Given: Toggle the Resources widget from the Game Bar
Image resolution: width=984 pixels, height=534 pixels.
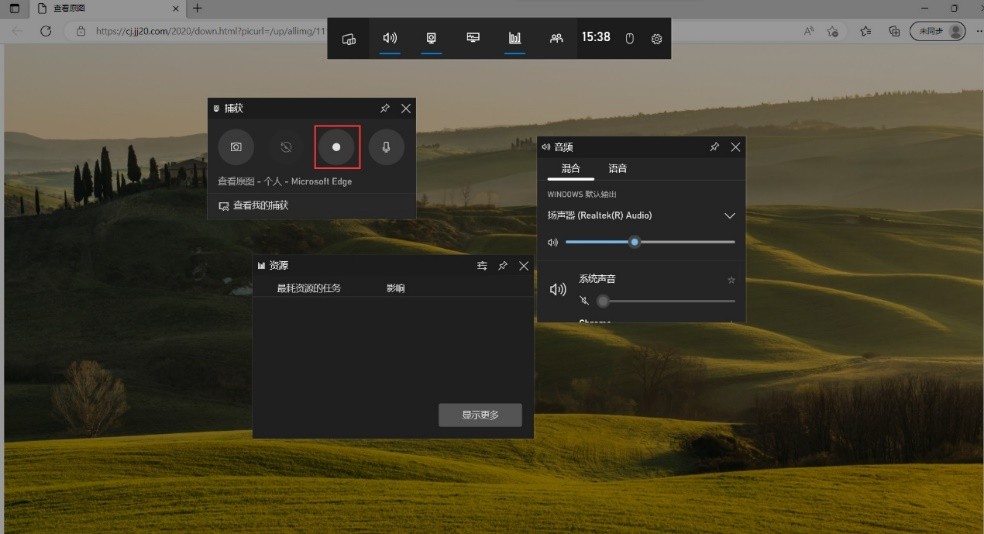Looking at the screenshot, I should [515, 38].
